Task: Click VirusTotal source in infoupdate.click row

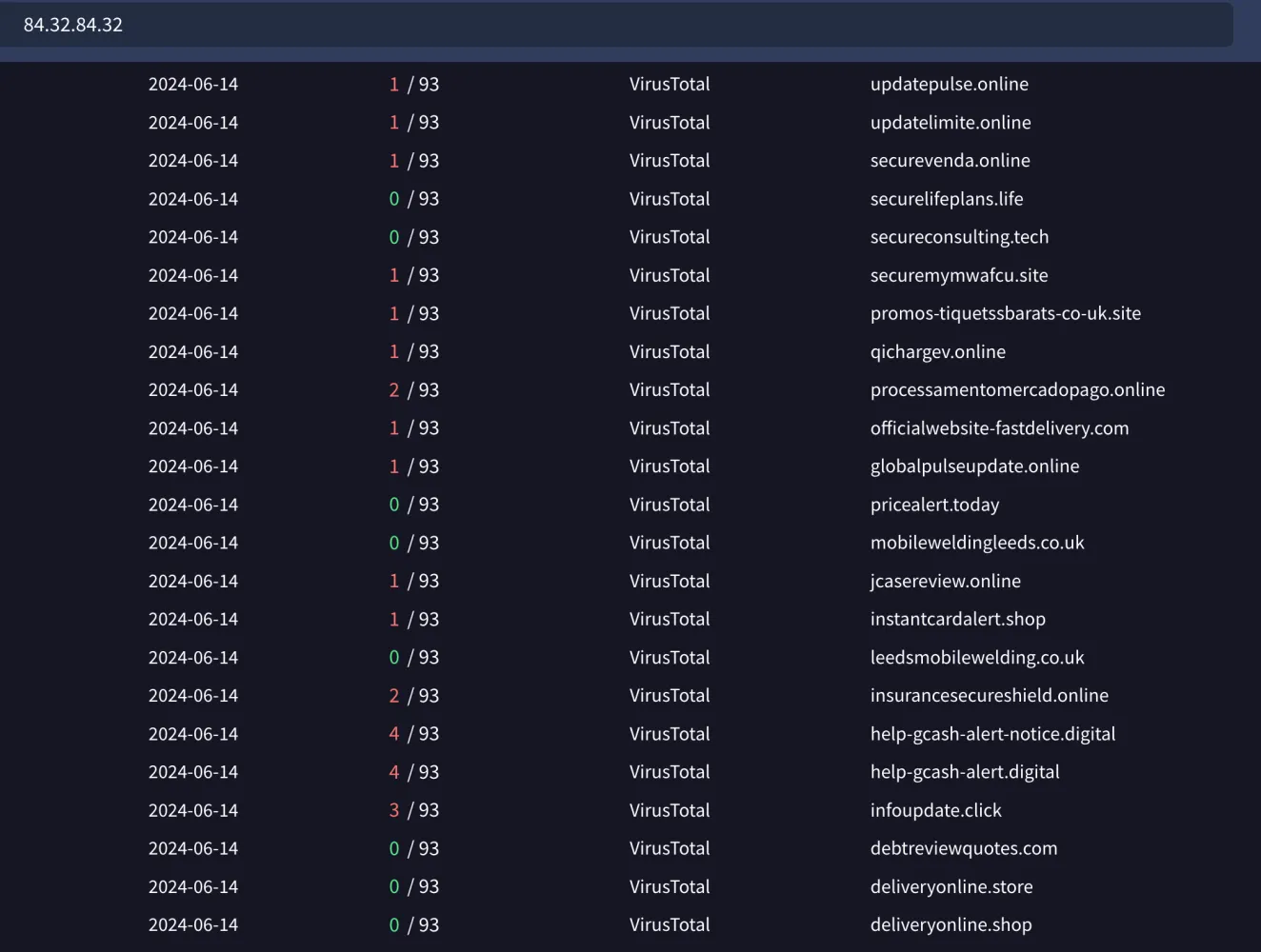Action: point(670,810)
